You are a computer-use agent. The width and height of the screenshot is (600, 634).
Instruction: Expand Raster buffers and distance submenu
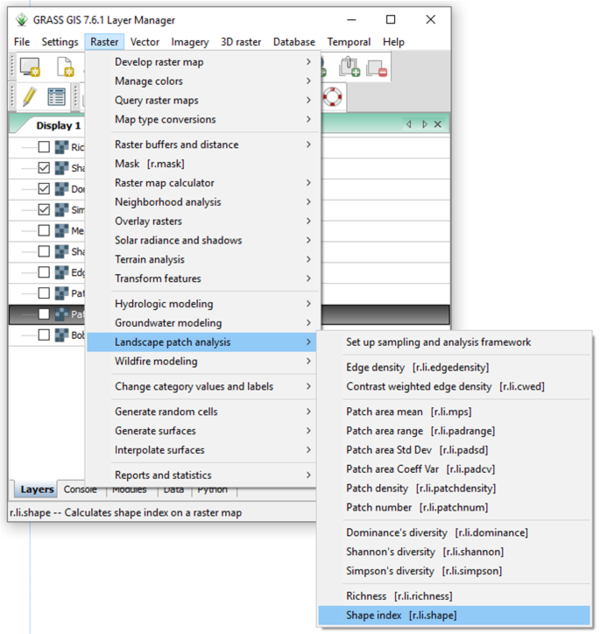[203, 144]
